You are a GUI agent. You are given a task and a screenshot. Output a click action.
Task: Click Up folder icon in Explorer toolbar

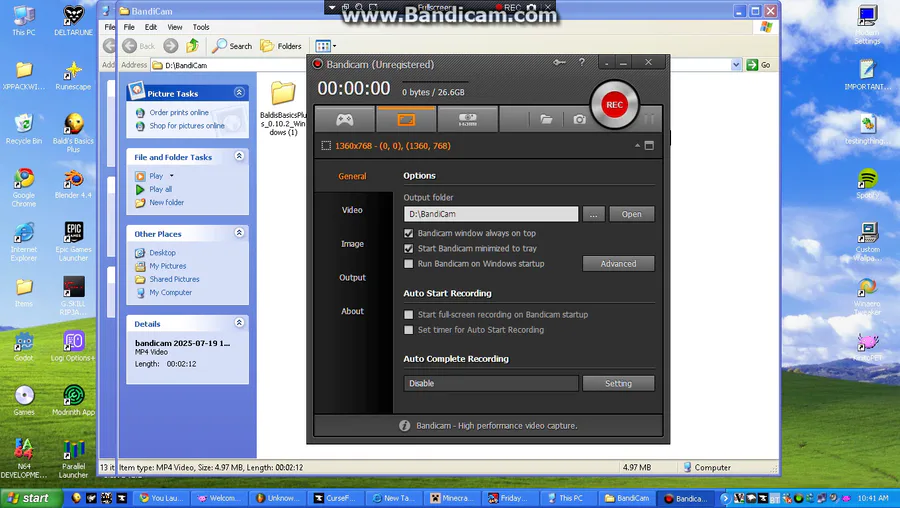pyautogui.click(x=192, y=45)
